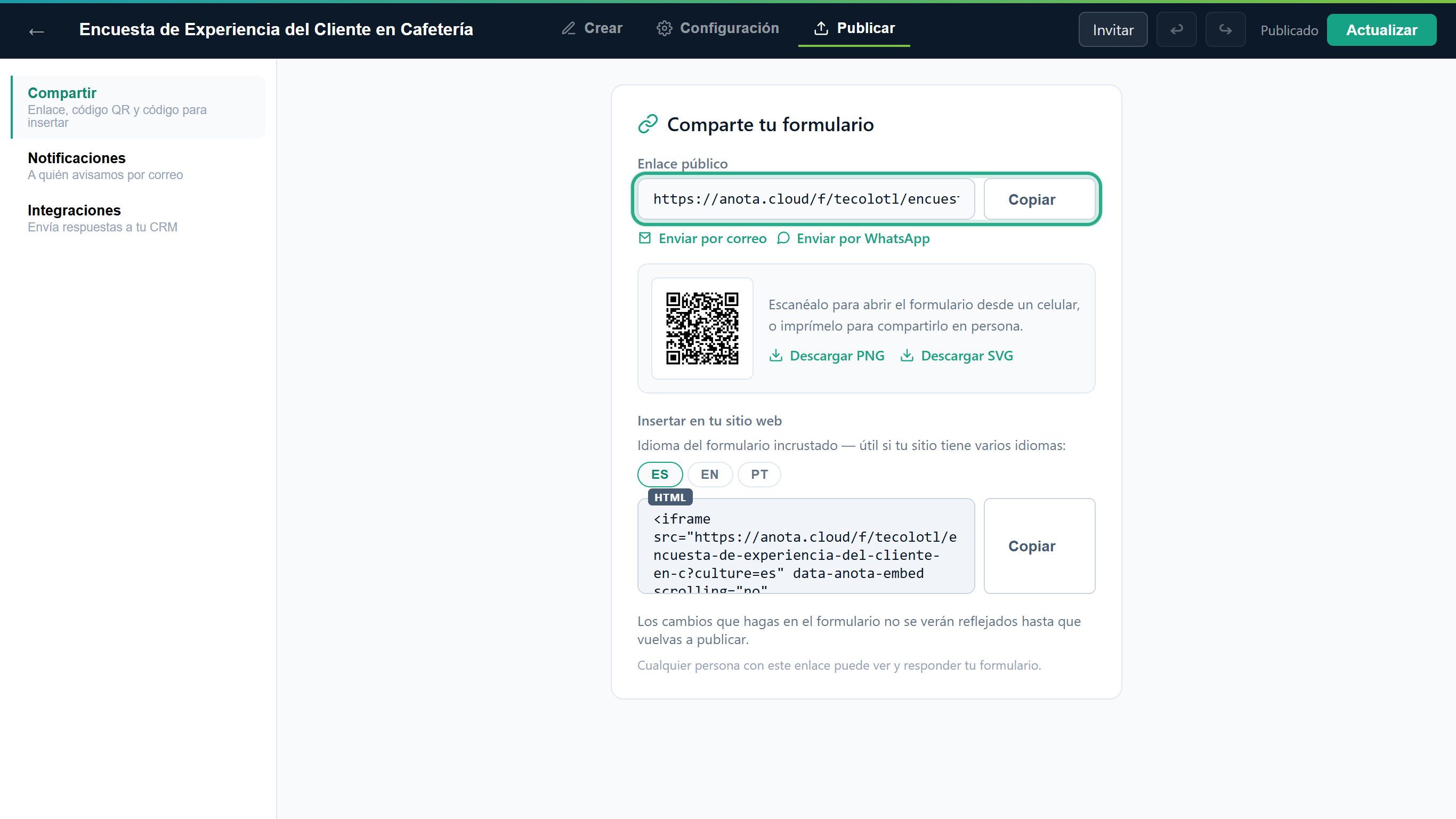Click Enviar por WhatsApp link
Screen dimensions: 1456x819
[x=853, y=238]
